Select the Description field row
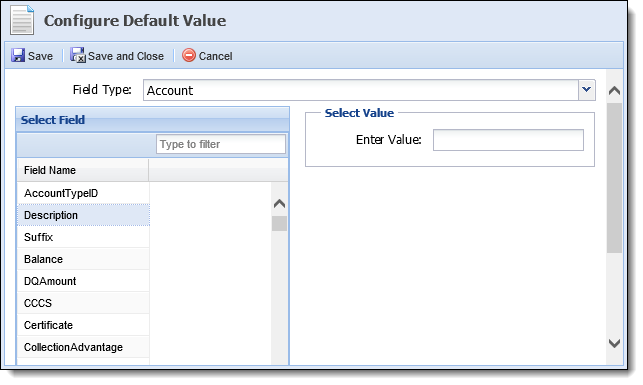Screen dimensions: 643x385 coord(83,215)
